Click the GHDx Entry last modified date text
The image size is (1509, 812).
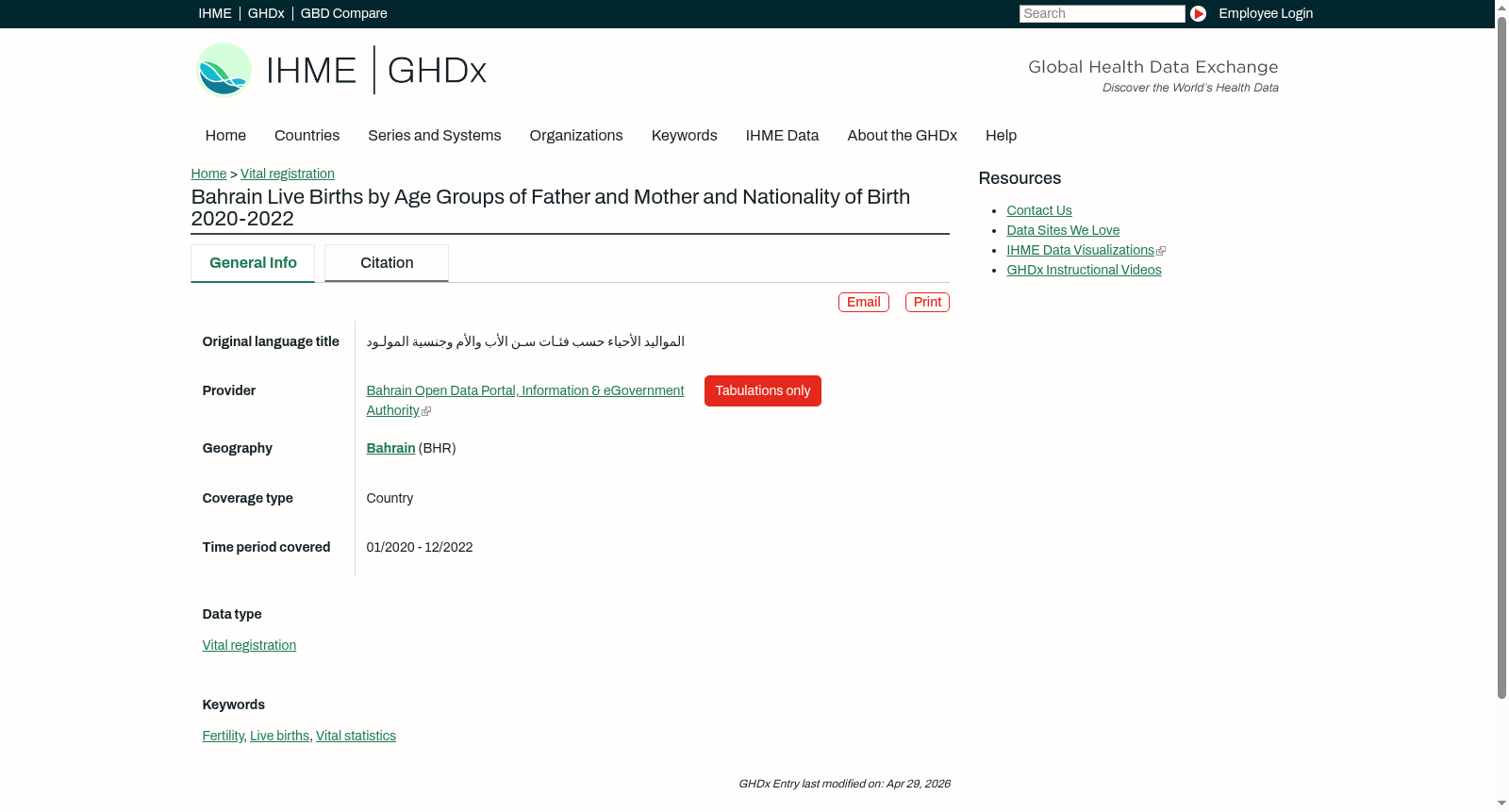click(844, 784)
